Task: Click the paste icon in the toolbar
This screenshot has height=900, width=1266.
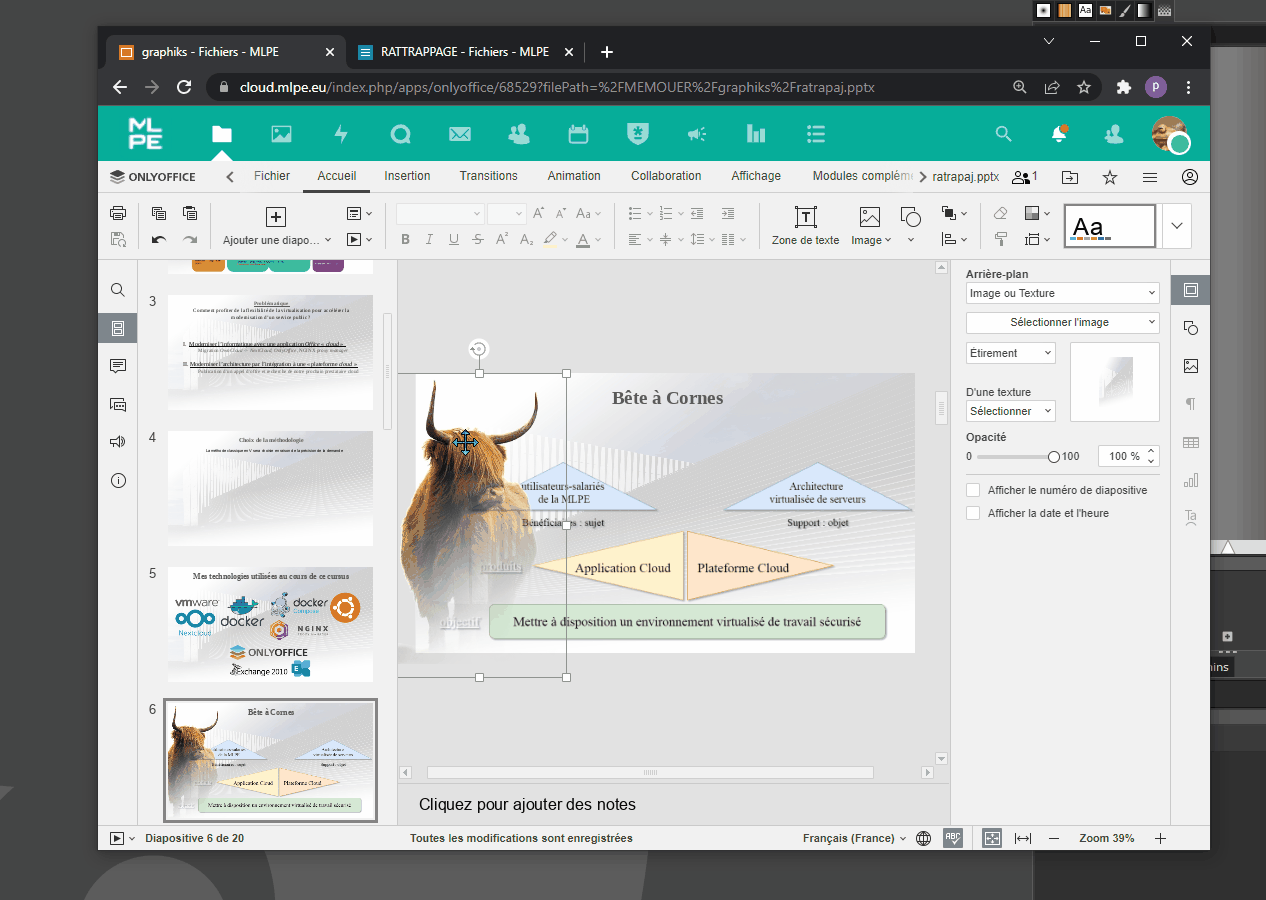Action: [x=190, y=213]
